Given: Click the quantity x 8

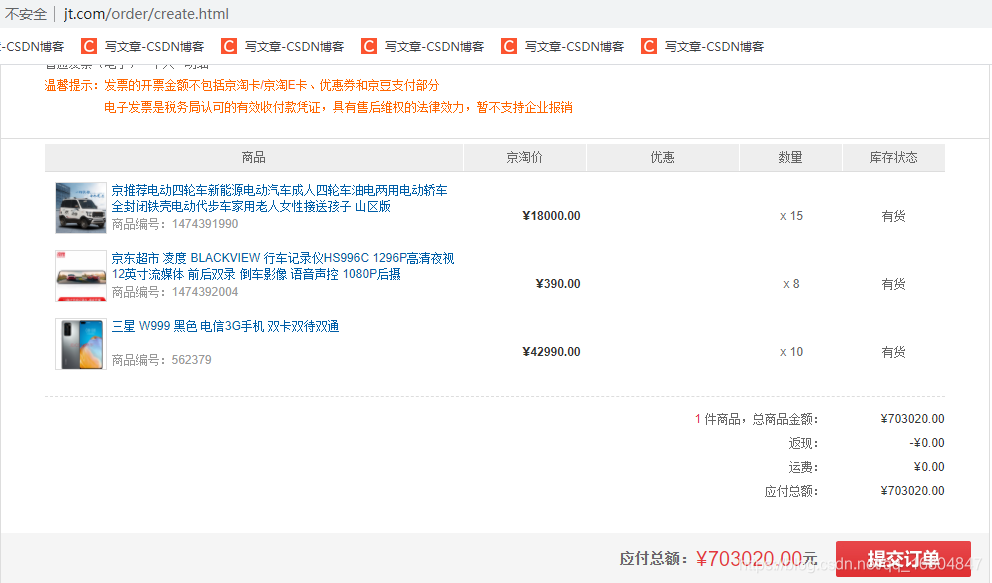Looking at the screenshot, I should [791, 284].
